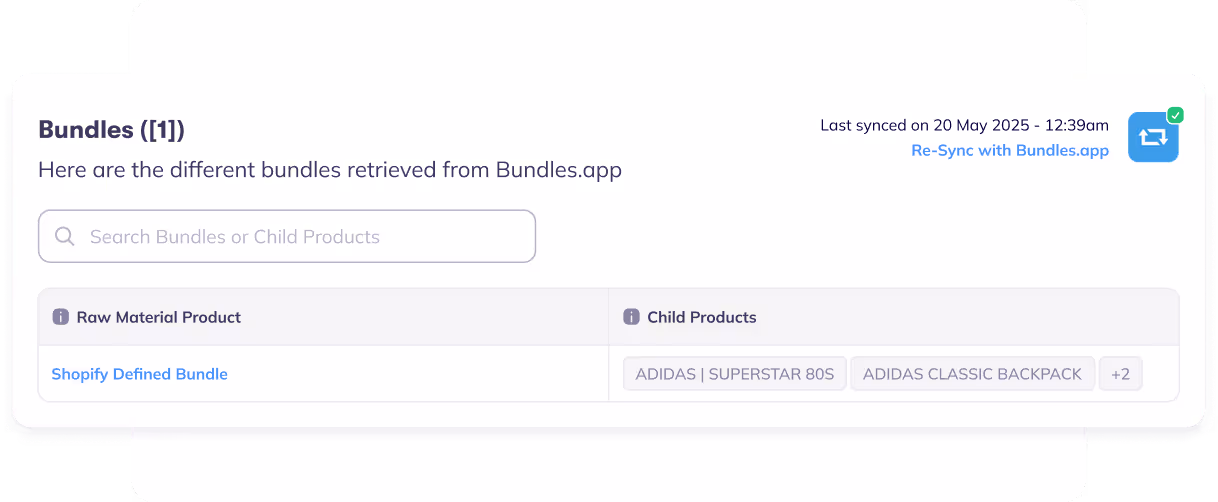Click the Child Products column header
Viewport: 1218px width, 502px height.
(x=701, y=317)
